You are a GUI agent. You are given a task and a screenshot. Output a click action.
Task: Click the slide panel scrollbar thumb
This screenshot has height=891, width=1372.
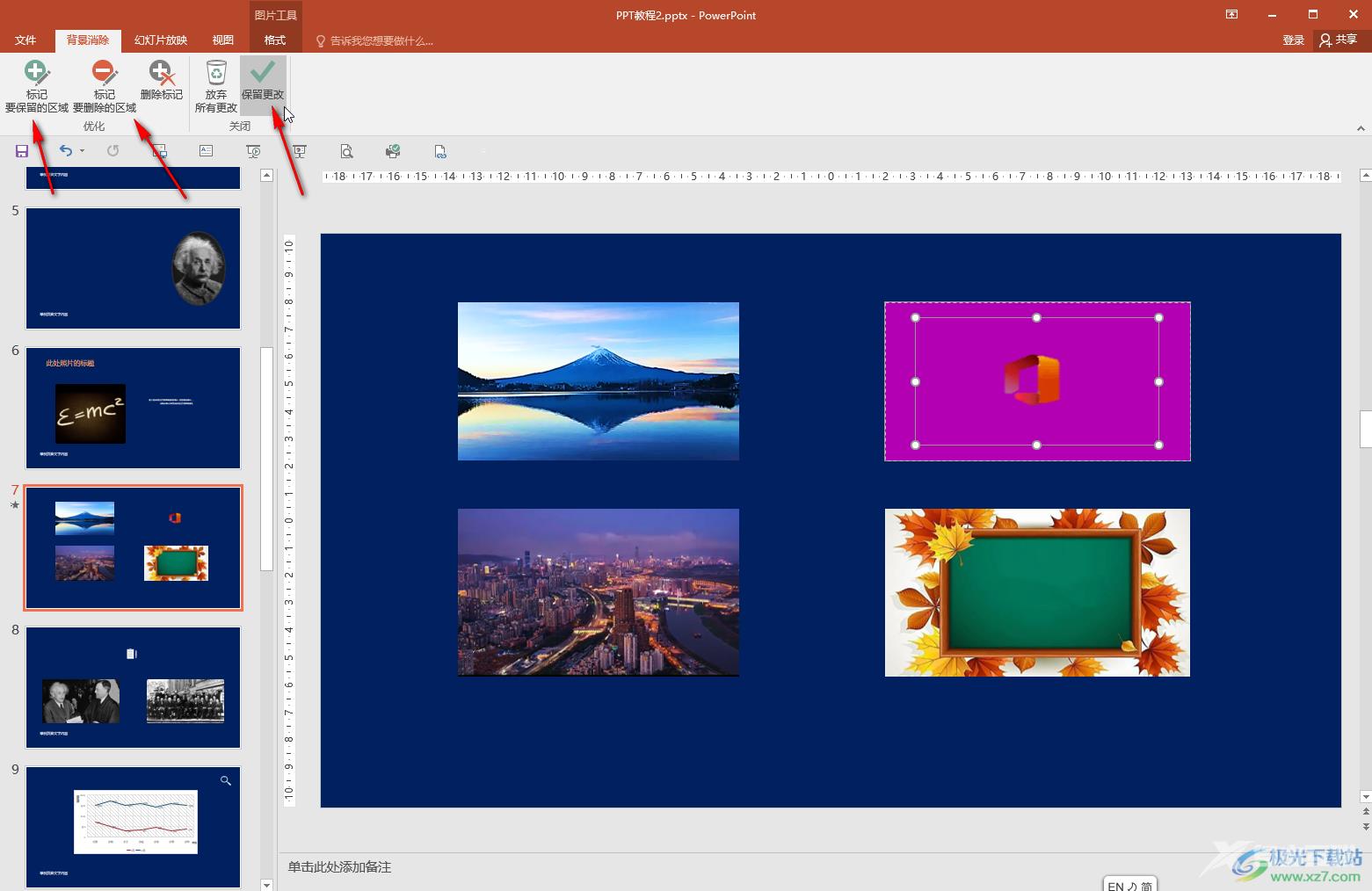tap(267, 459)
